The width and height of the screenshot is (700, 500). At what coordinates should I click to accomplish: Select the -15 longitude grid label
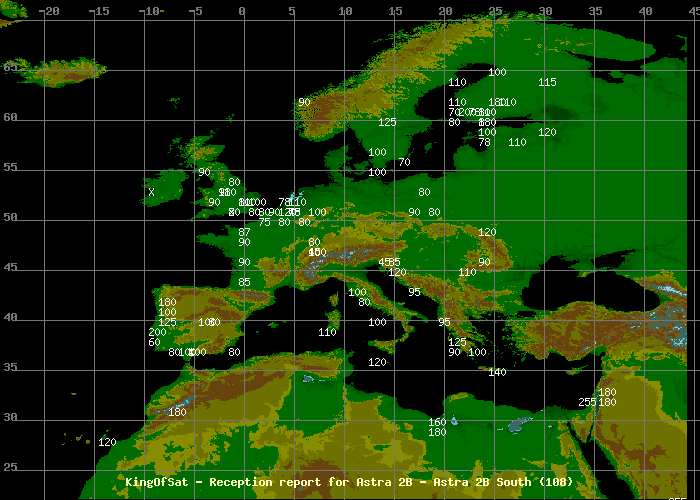pos(98,11)
